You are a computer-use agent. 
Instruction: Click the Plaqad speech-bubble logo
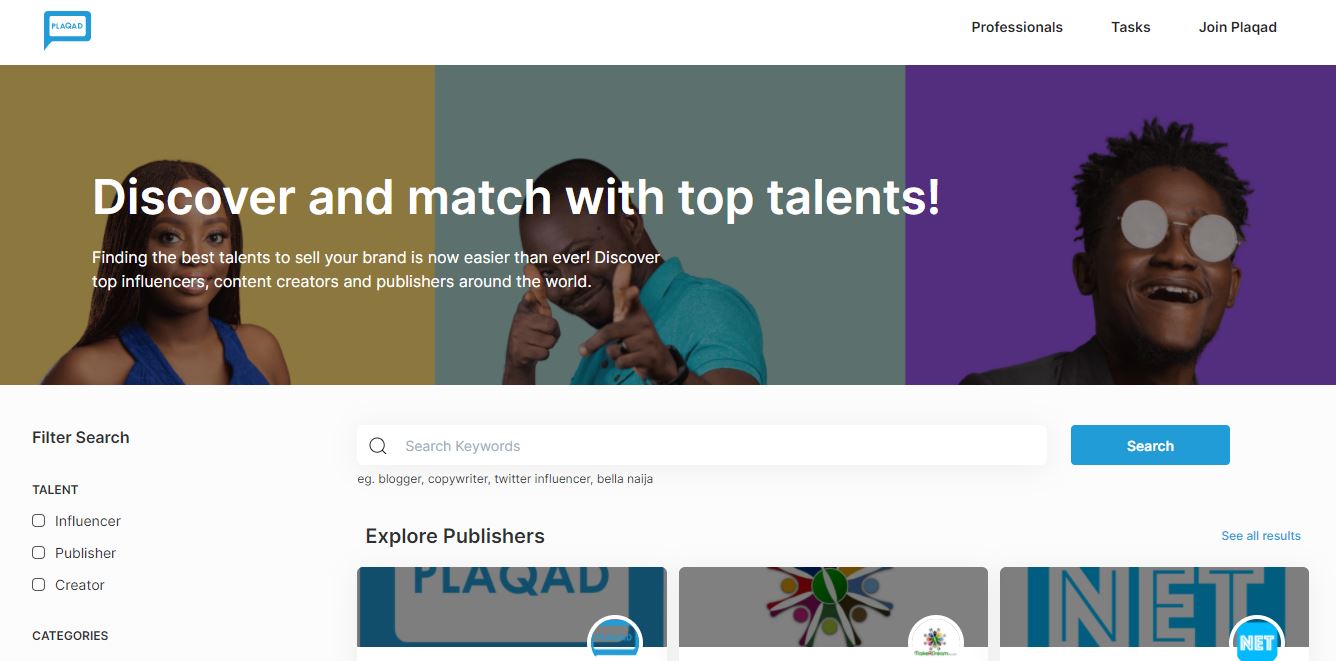click(67, 29)
